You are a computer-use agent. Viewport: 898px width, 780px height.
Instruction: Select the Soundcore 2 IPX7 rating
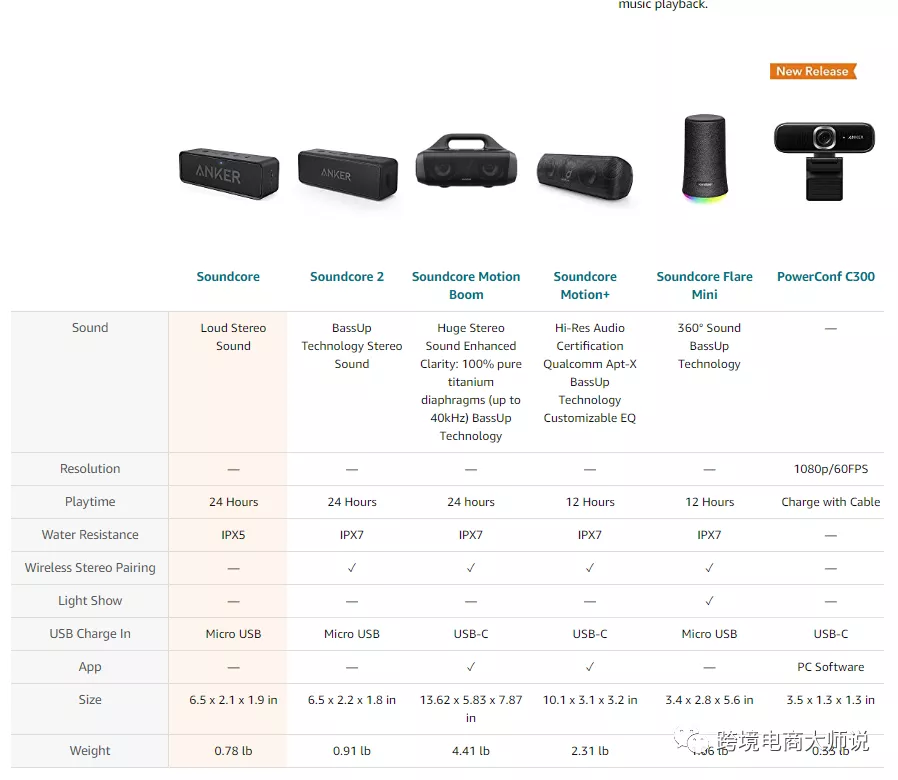pos(352,535)
